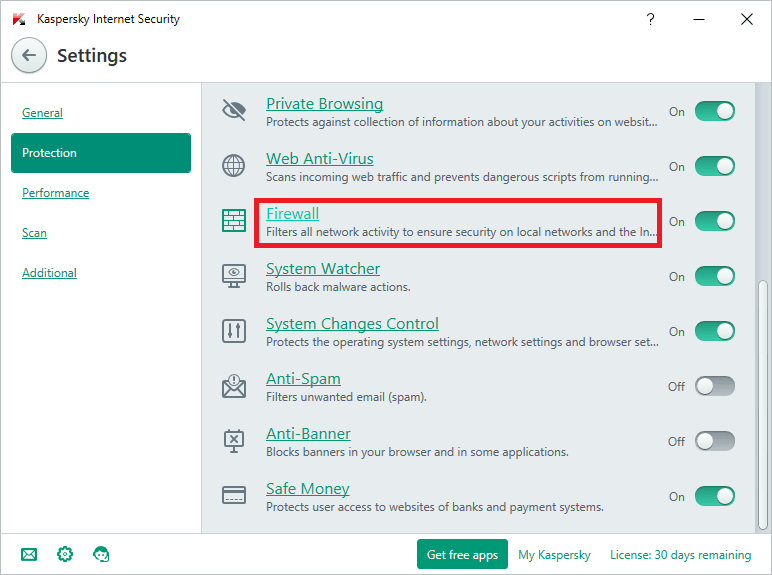Enable the Anti-Spam toggle
Image resolution: width=772 pixels, height=575 pixels.
[x=714, y=386]
